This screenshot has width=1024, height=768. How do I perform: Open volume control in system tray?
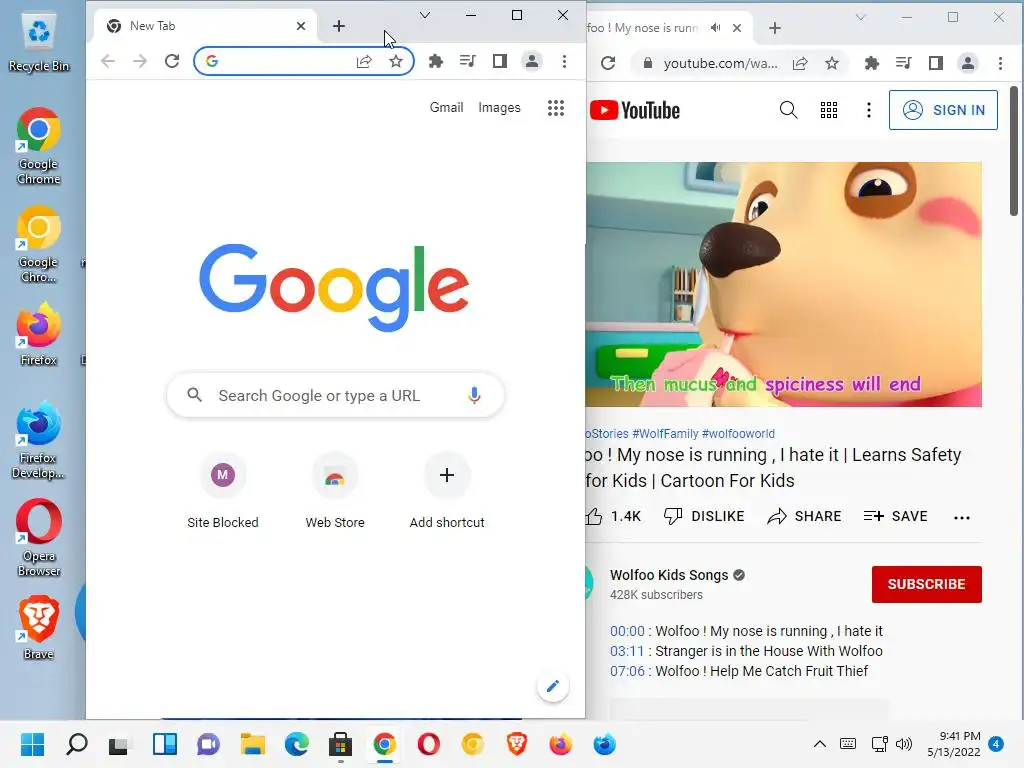tap(904, 744)
